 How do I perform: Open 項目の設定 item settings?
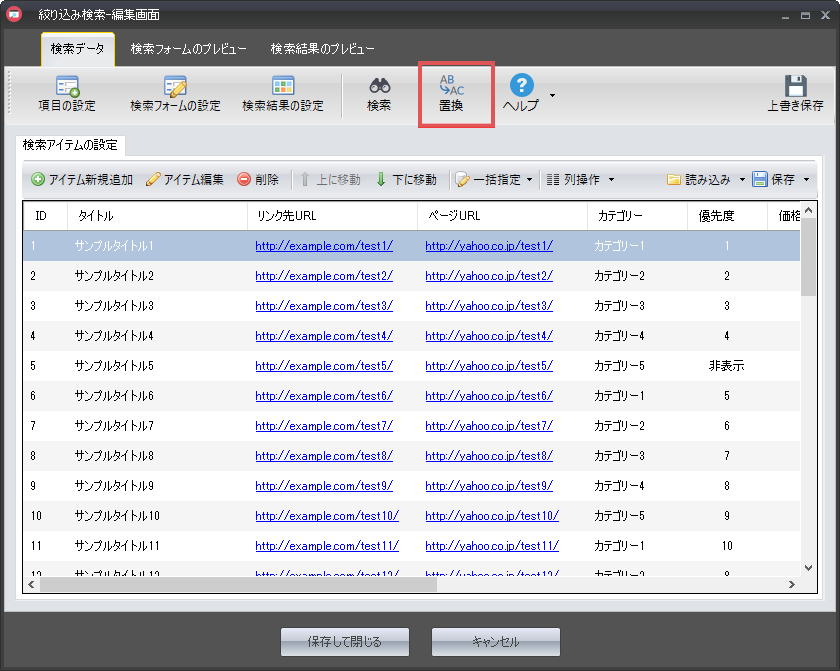pyautogui.click(x=67, y=94)
